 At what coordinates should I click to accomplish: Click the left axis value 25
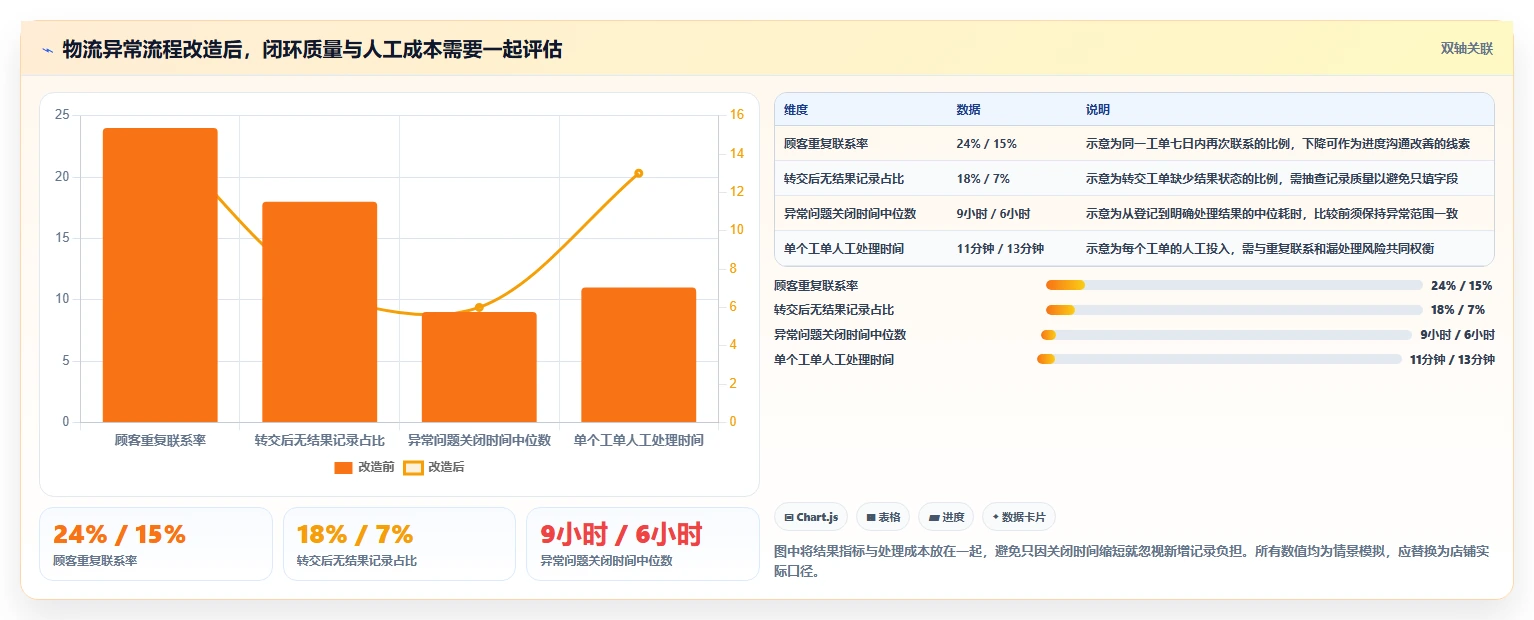click(62, 115)
